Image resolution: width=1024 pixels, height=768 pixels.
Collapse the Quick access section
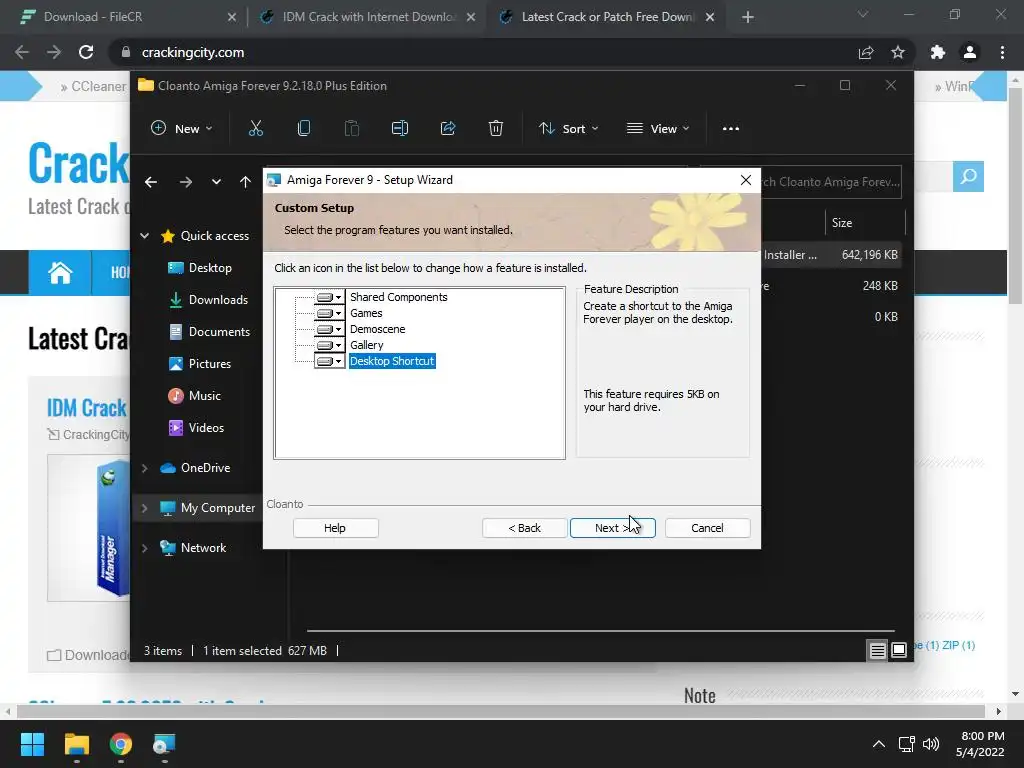144,236
